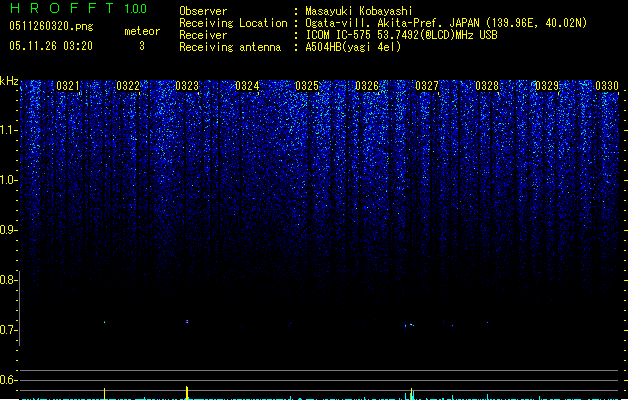Click the Receiving Location label
629x400 pixels.
(233, 23)
